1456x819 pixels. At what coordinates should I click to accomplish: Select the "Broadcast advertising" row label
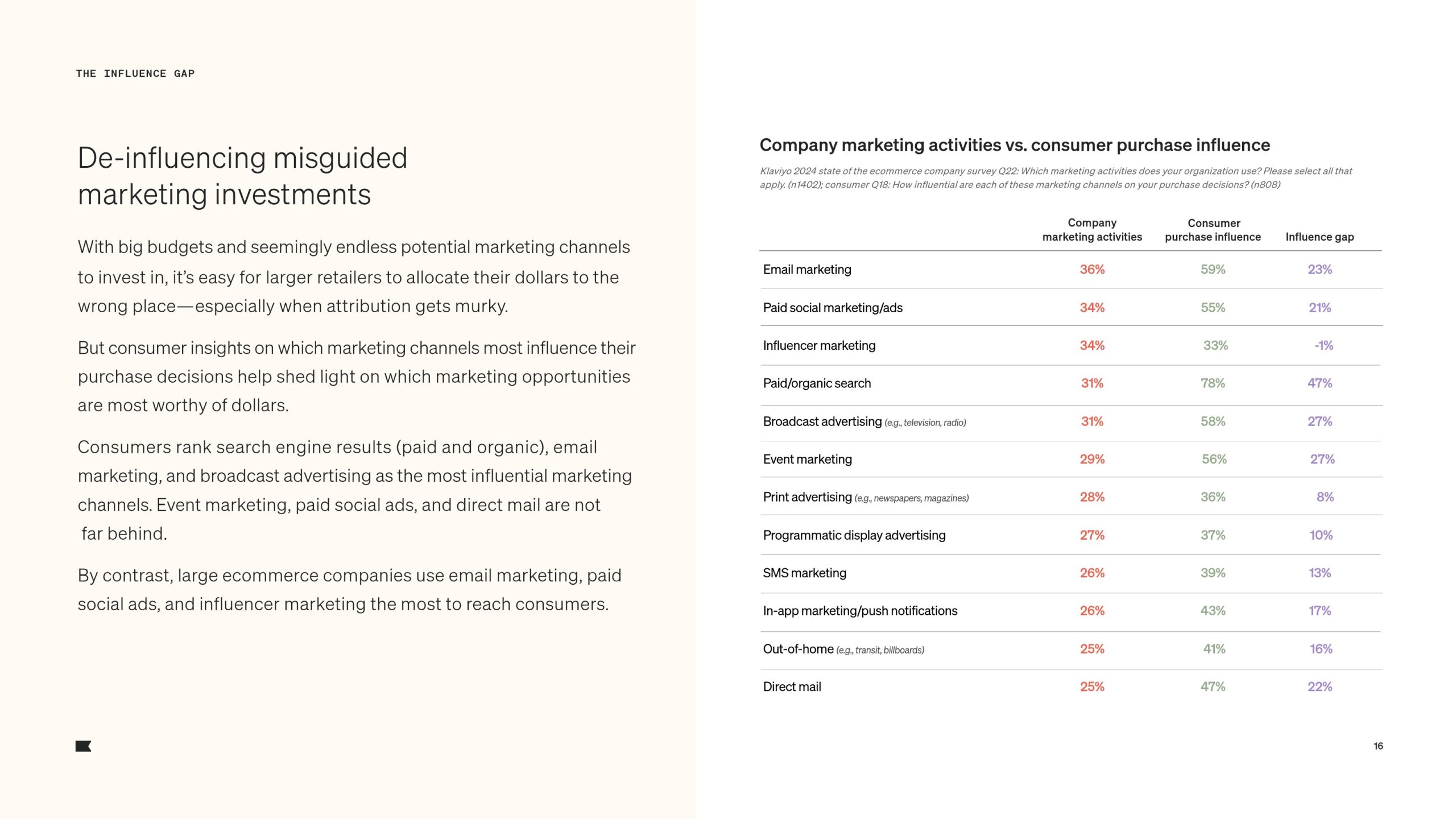pos(822,421)
